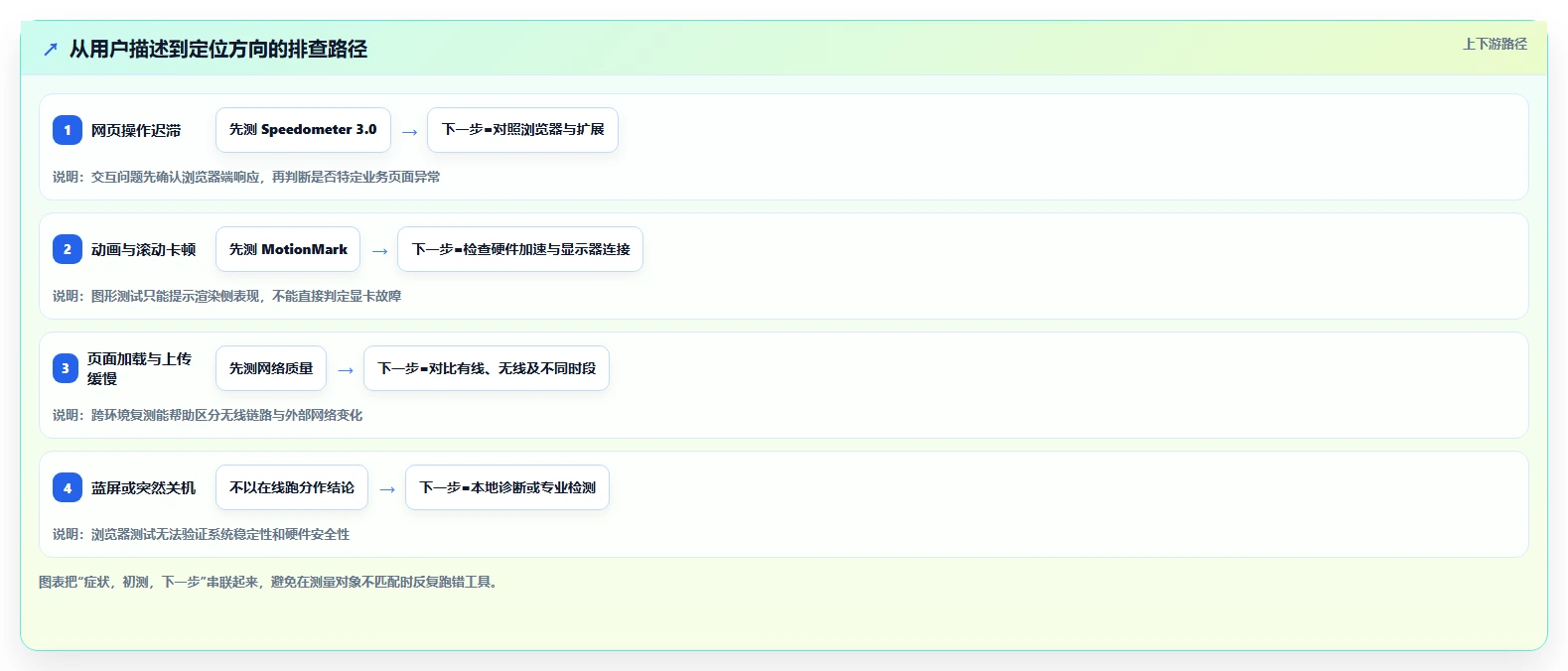Click the note starting 说明：浏览器测试无法验证系统稳定性

click(x=202, y=534)
